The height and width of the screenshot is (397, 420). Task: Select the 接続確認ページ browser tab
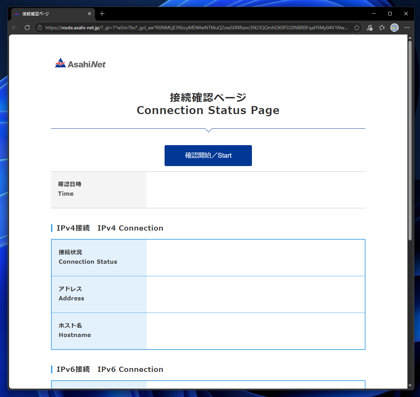(x=53, y=14)
